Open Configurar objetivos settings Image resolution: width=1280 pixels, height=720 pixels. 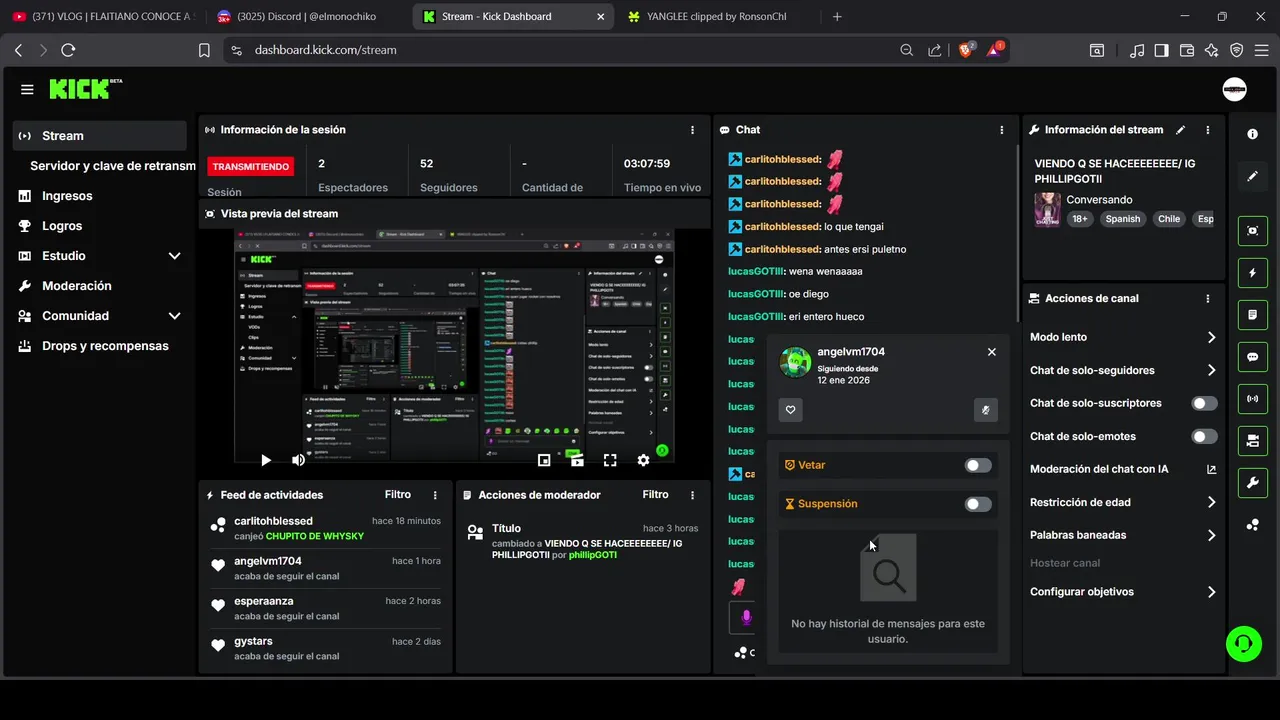point(1123,592)
